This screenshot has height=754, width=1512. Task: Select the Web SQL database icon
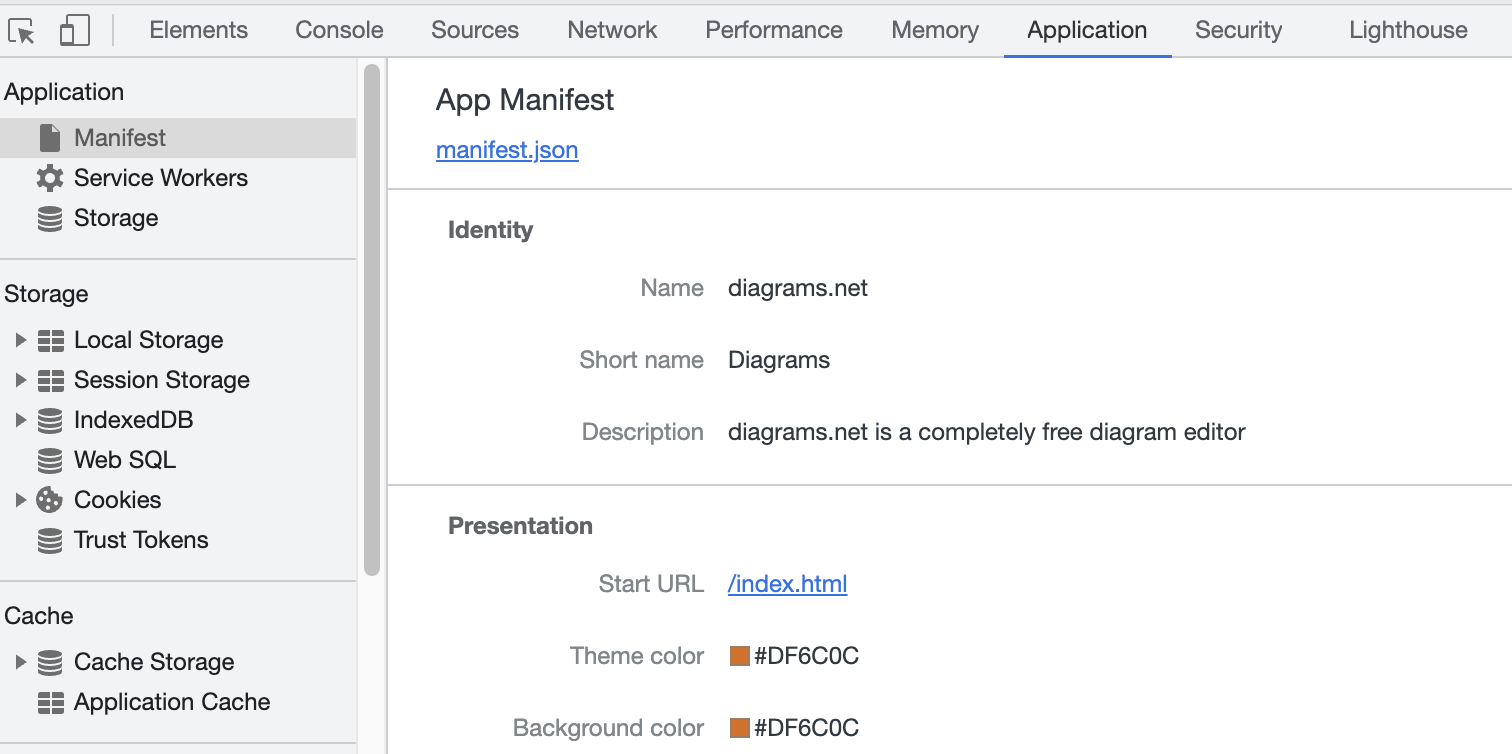point(50,460)
